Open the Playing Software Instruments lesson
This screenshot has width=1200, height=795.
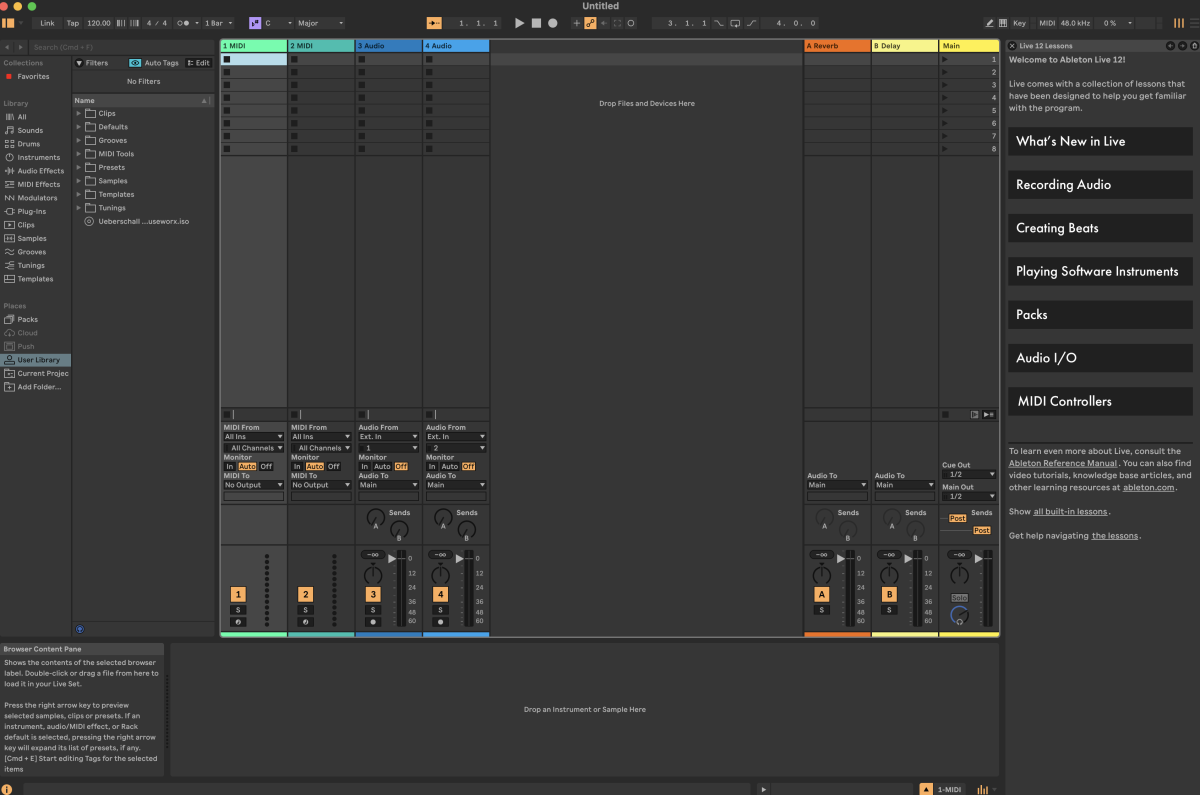[1100, 271]
